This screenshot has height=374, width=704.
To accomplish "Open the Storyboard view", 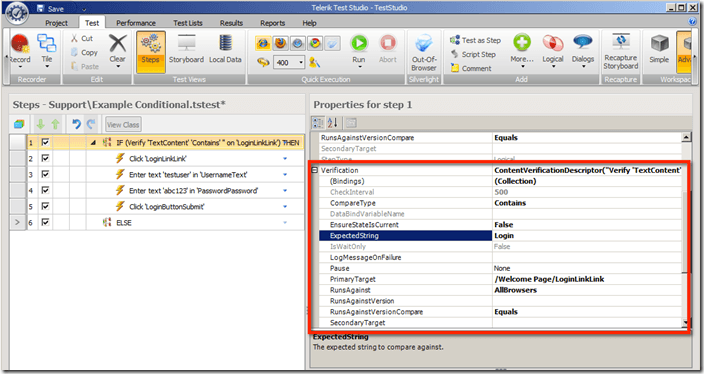I will point(186,49).
